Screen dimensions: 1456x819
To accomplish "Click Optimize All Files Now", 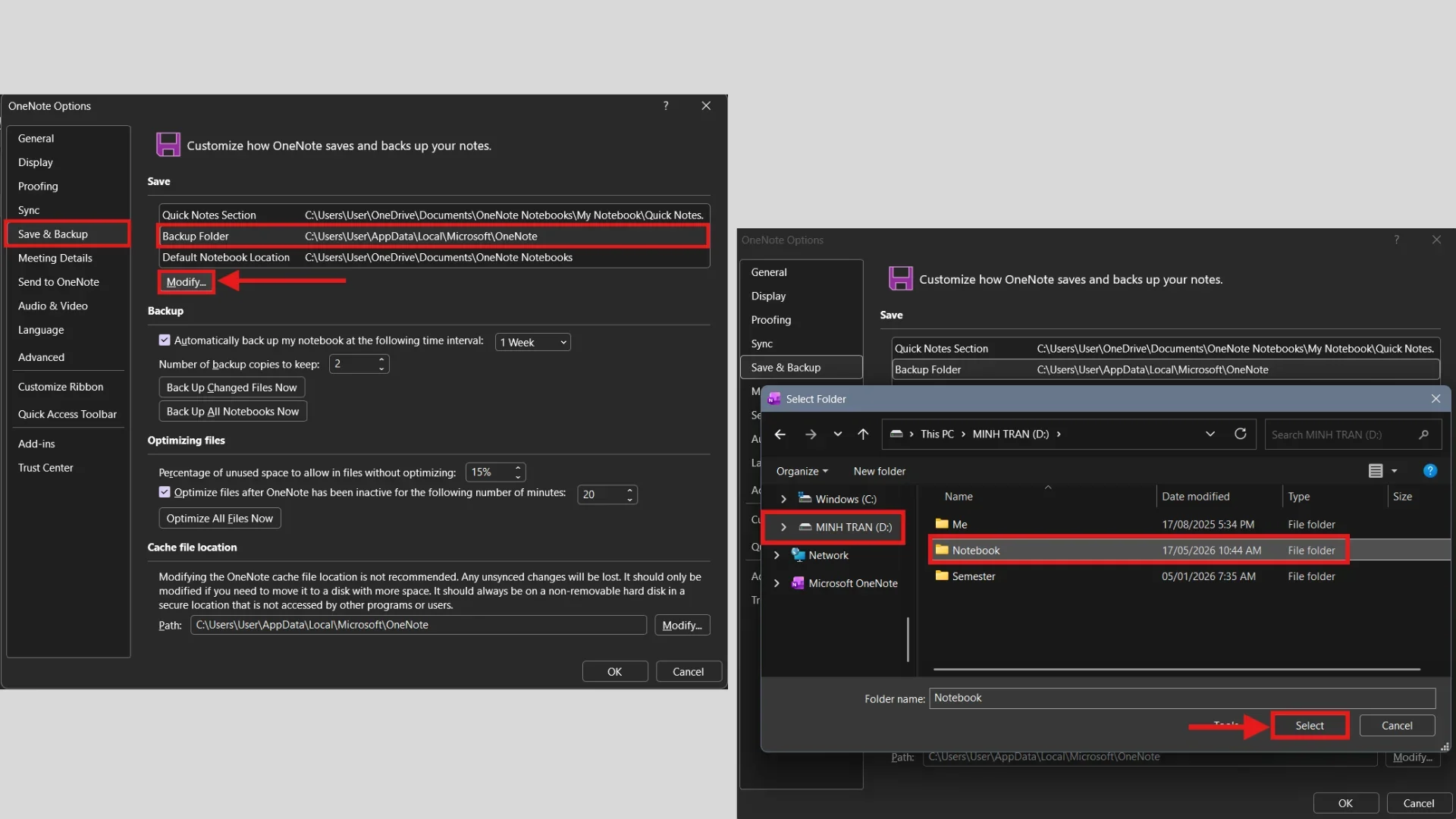I will [220, 519].
